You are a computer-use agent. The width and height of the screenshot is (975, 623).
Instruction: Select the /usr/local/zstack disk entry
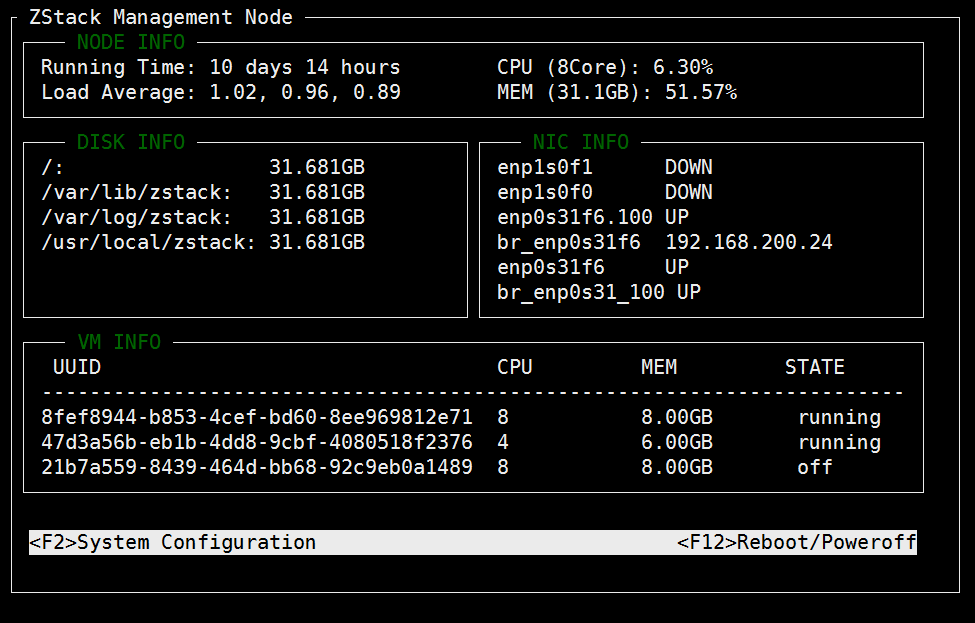(x=203, y=242)
